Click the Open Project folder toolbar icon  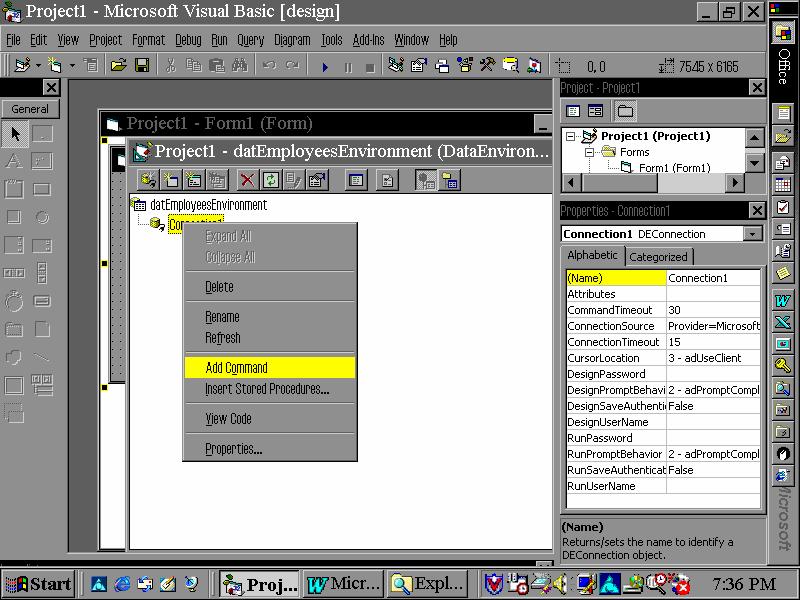tap(118, 66)
